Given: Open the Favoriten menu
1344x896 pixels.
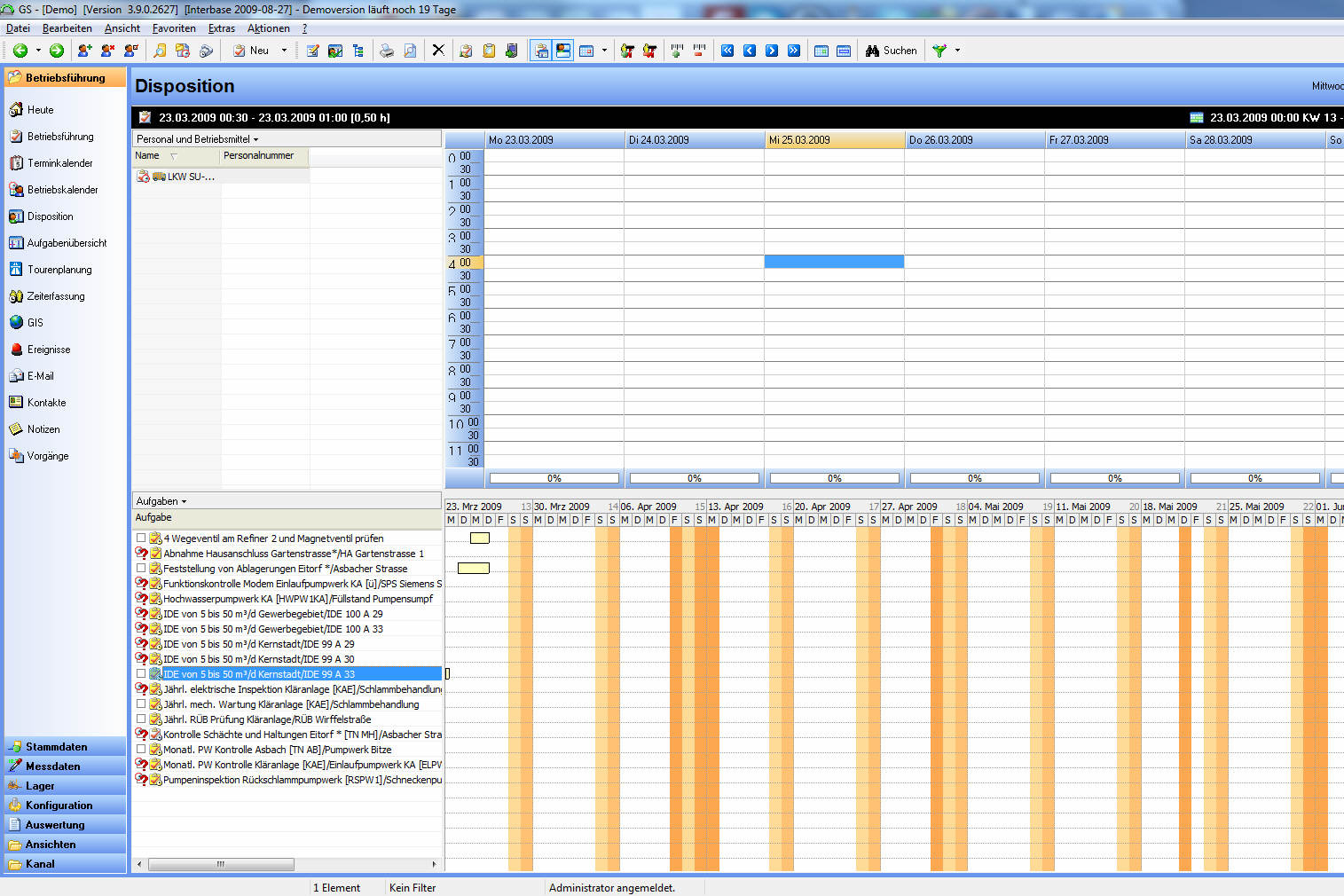Looking at the screenshot, I should tap(174, 28).
